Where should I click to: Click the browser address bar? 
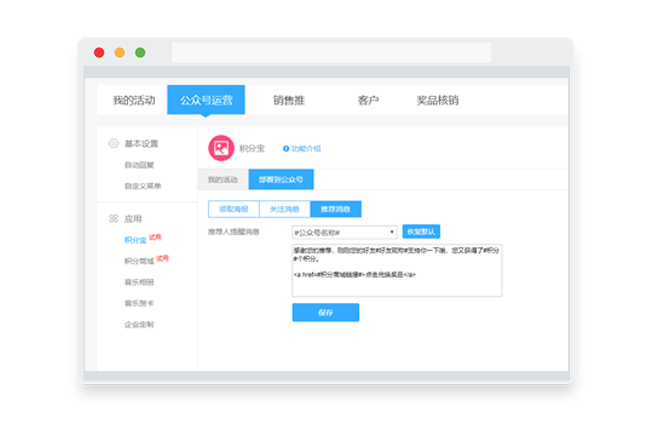331,53
